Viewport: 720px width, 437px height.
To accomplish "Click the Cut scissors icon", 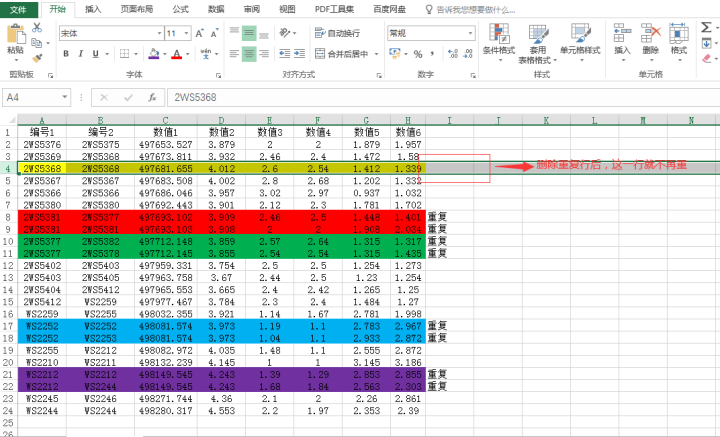I will [37, 28].
